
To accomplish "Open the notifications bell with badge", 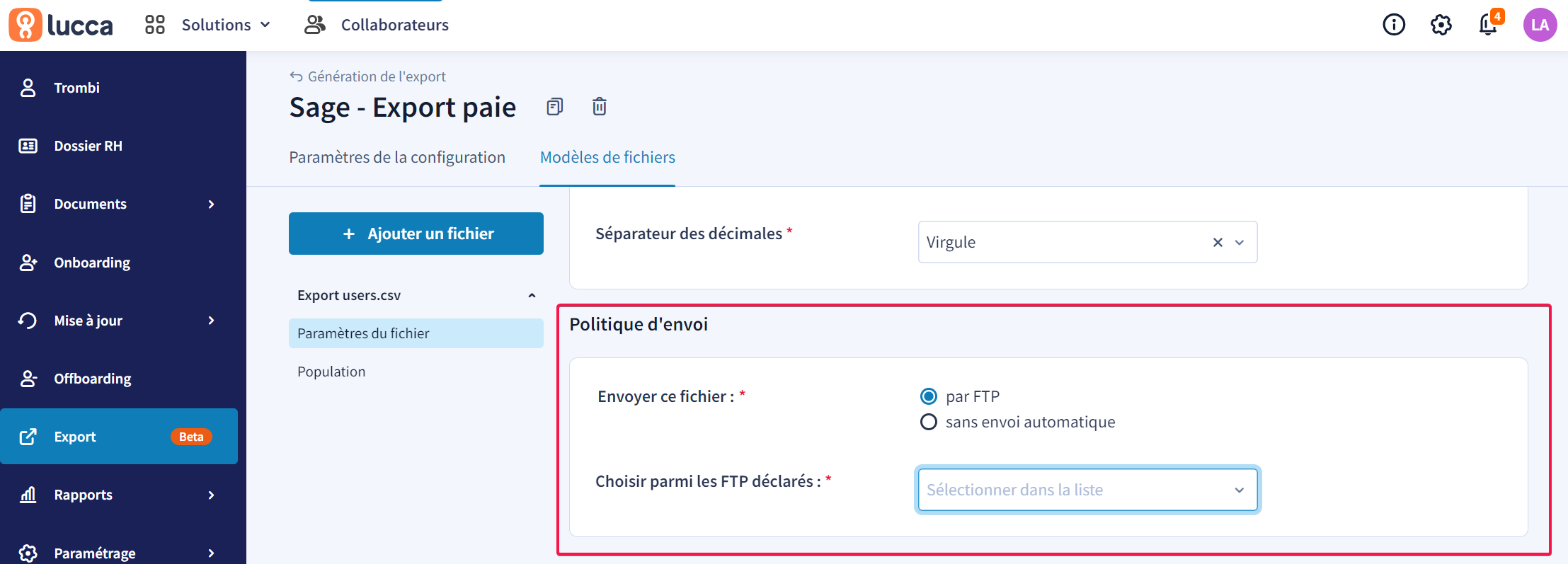I will tap(1489, 25).
